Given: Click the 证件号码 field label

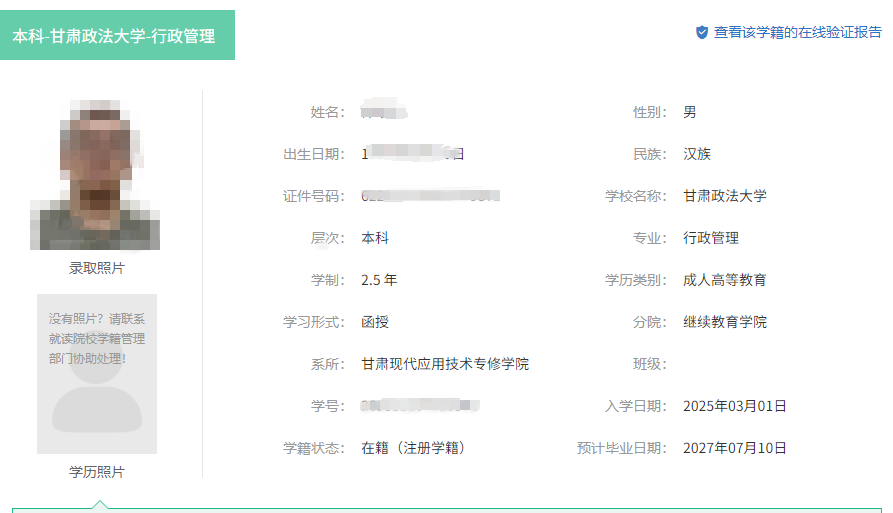Looking at the screenshot, I should click(314, 196).
